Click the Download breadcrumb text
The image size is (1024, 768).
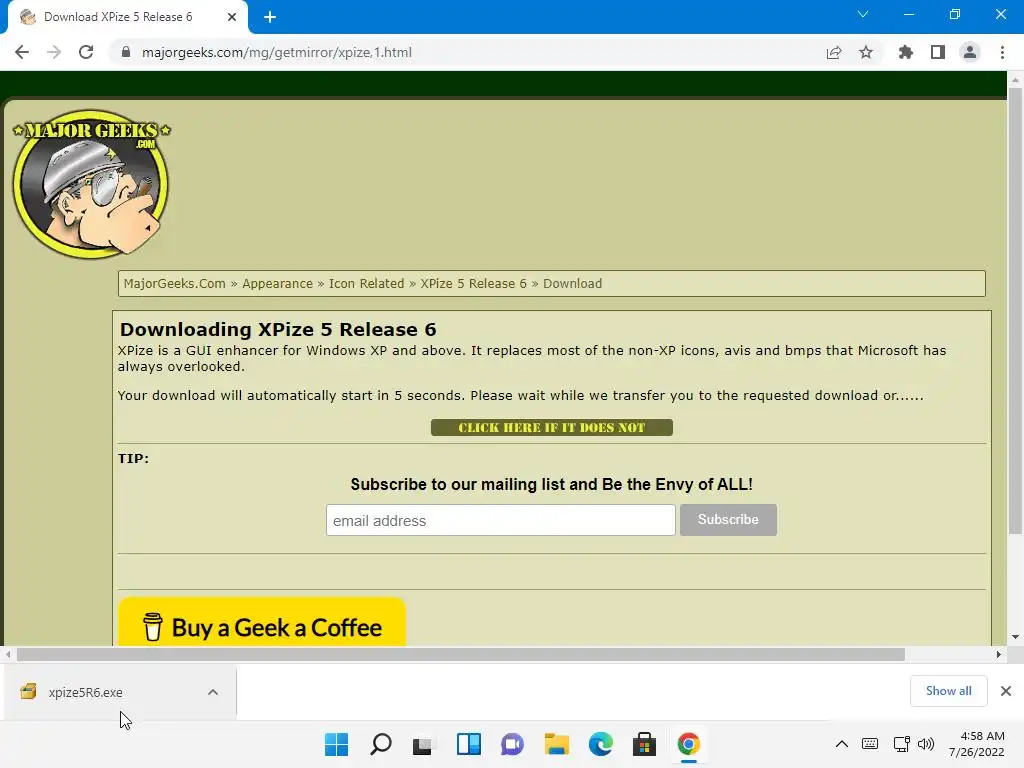573,283
